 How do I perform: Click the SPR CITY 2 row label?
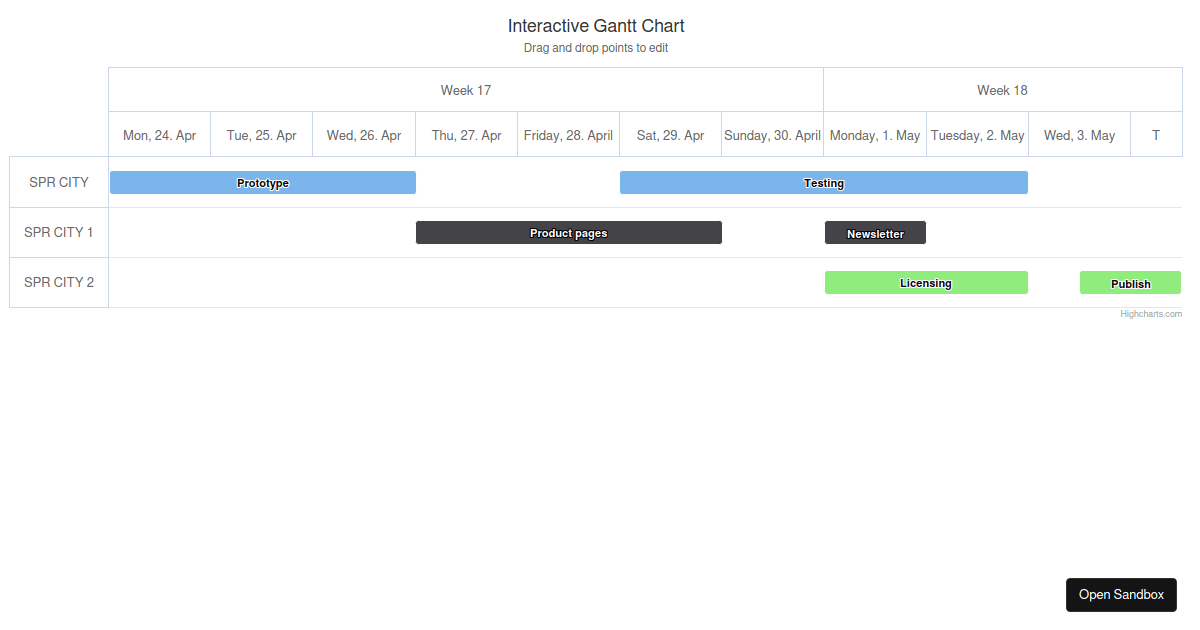(x=58, y=282)
